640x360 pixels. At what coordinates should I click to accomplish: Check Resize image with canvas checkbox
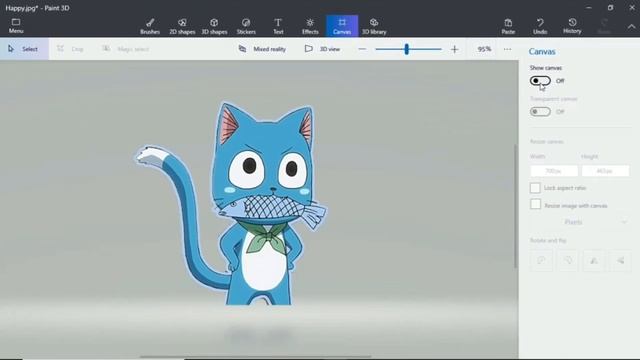tap(535, 204)
